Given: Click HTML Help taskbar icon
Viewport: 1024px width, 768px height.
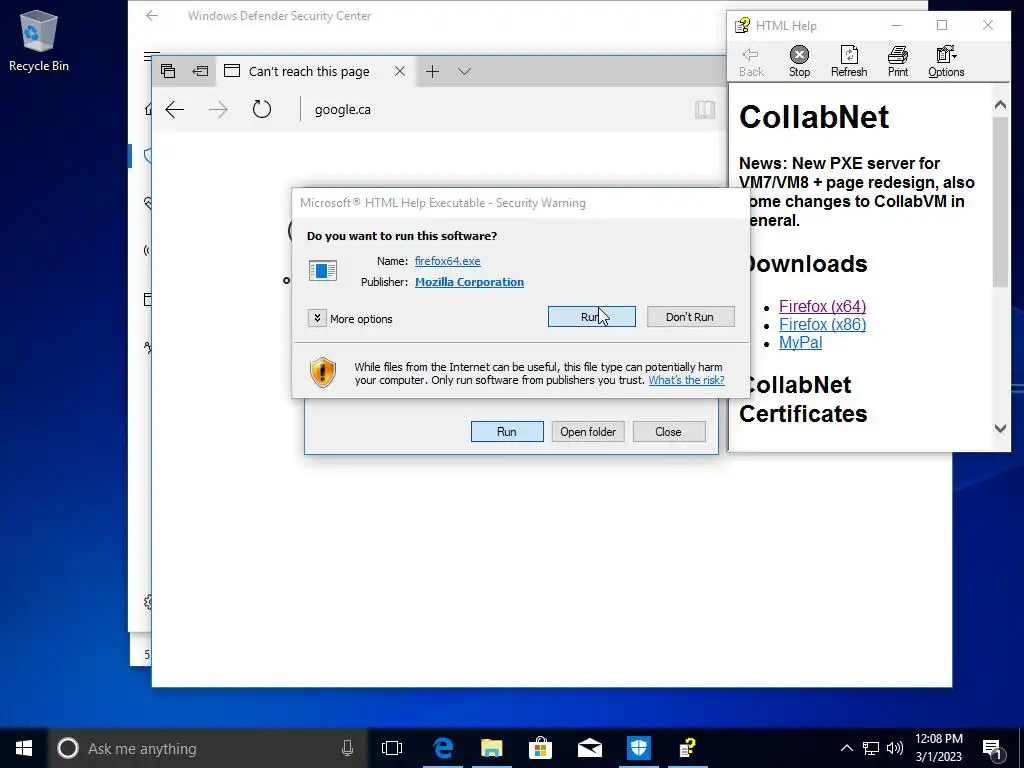Looking at the screenshot, I should 688,748.
